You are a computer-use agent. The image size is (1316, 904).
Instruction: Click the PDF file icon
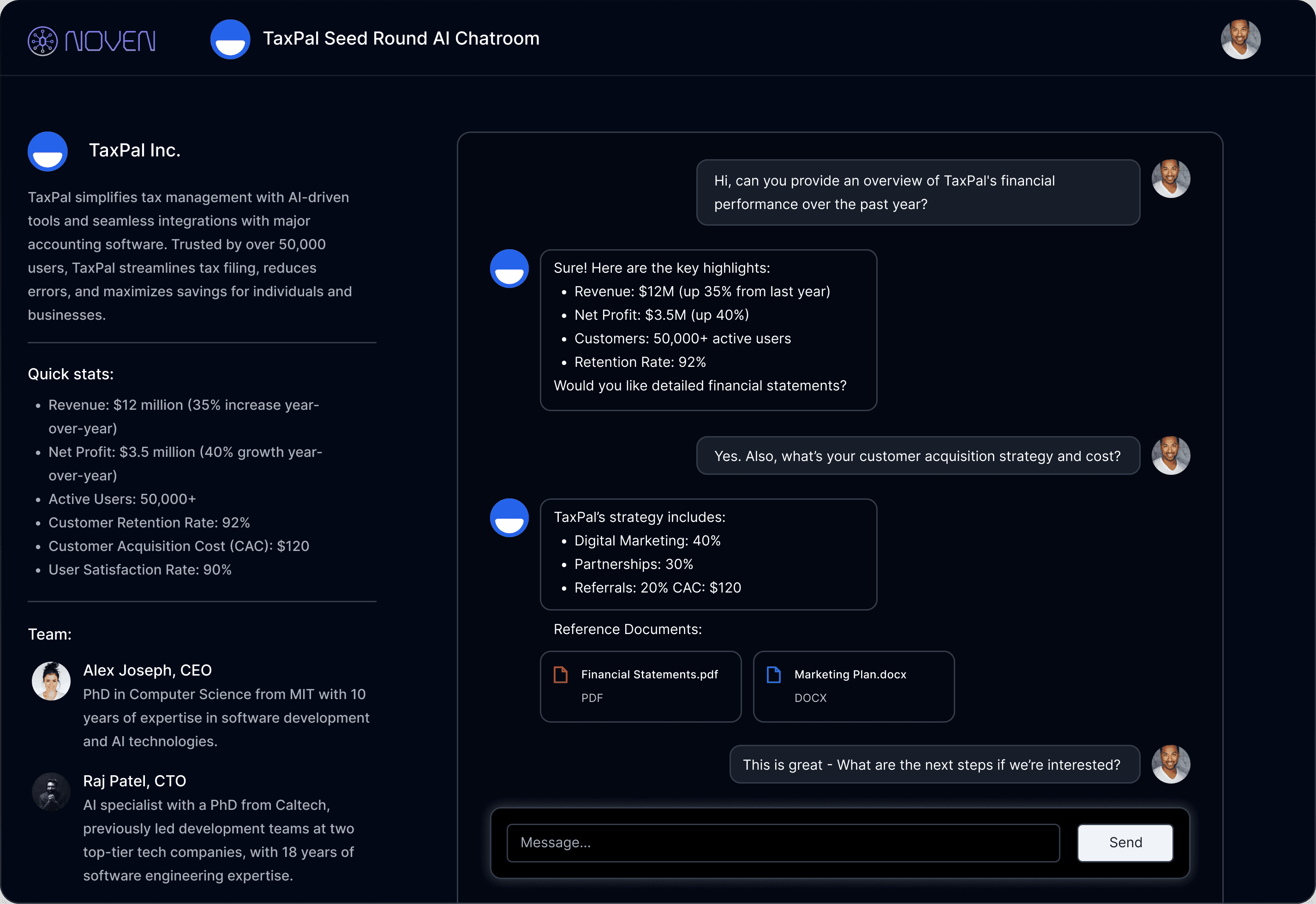pyautogui.click(x=561, y=675)
